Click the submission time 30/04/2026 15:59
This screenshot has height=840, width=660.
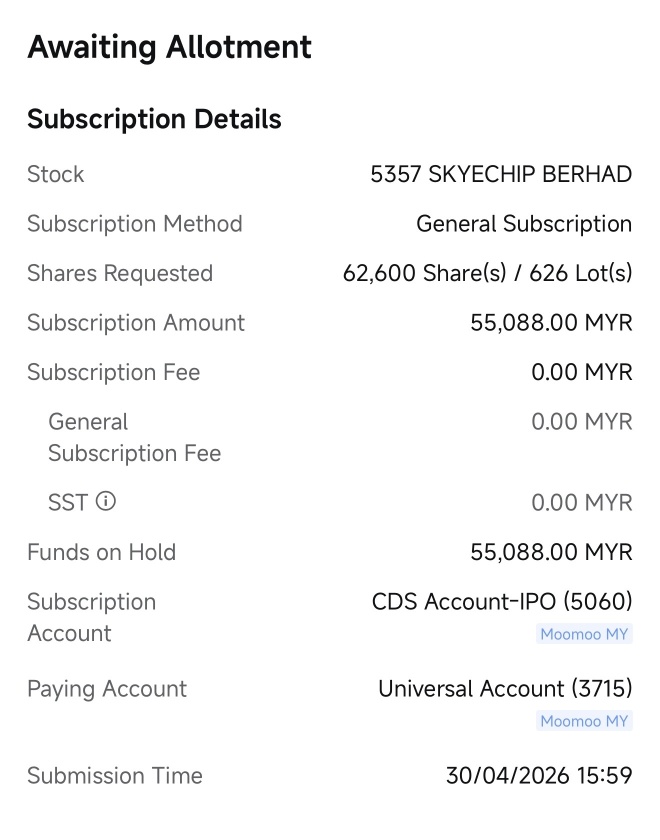pos(539,776)
